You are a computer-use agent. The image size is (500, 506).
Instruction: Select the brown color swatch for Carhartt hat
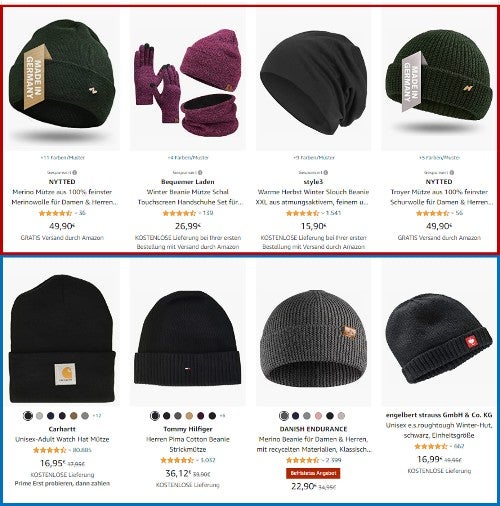tap(74, 416)
